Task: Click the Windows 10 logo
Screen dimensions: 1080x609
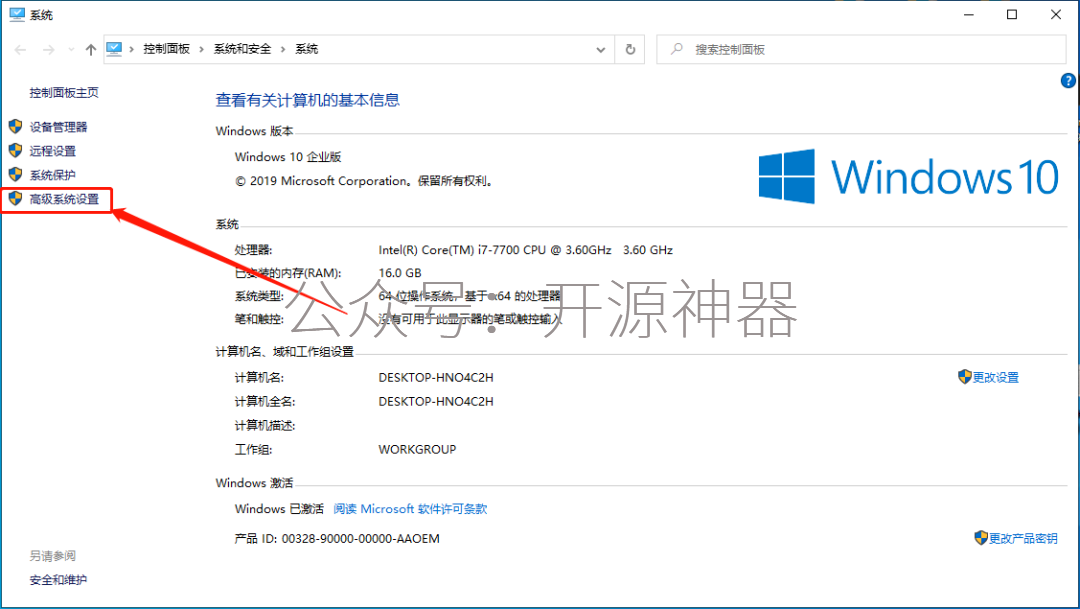Action: [908, 176]
